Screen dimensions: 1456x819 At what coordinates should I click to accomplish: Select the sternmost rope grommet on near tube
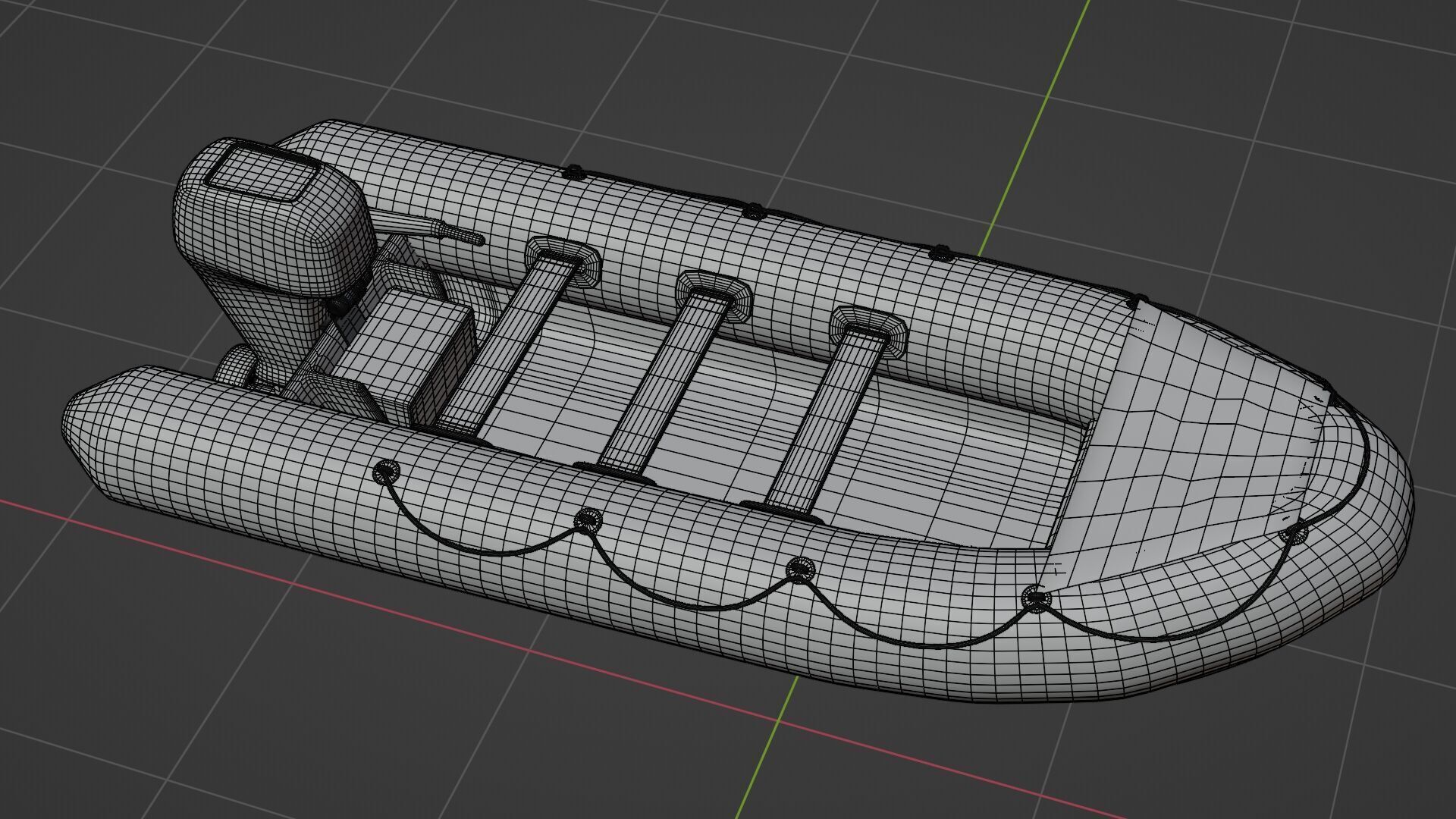(x=387, y=473)
